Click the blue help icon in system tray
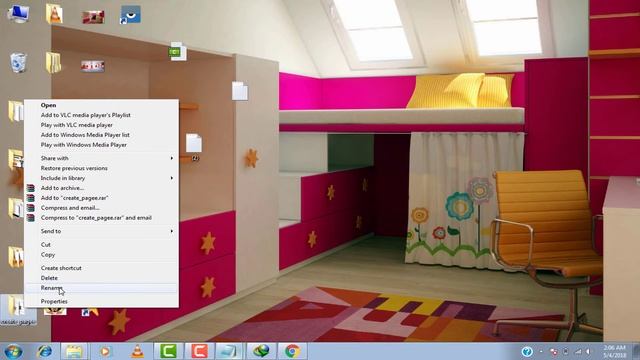 coord(527,351)
